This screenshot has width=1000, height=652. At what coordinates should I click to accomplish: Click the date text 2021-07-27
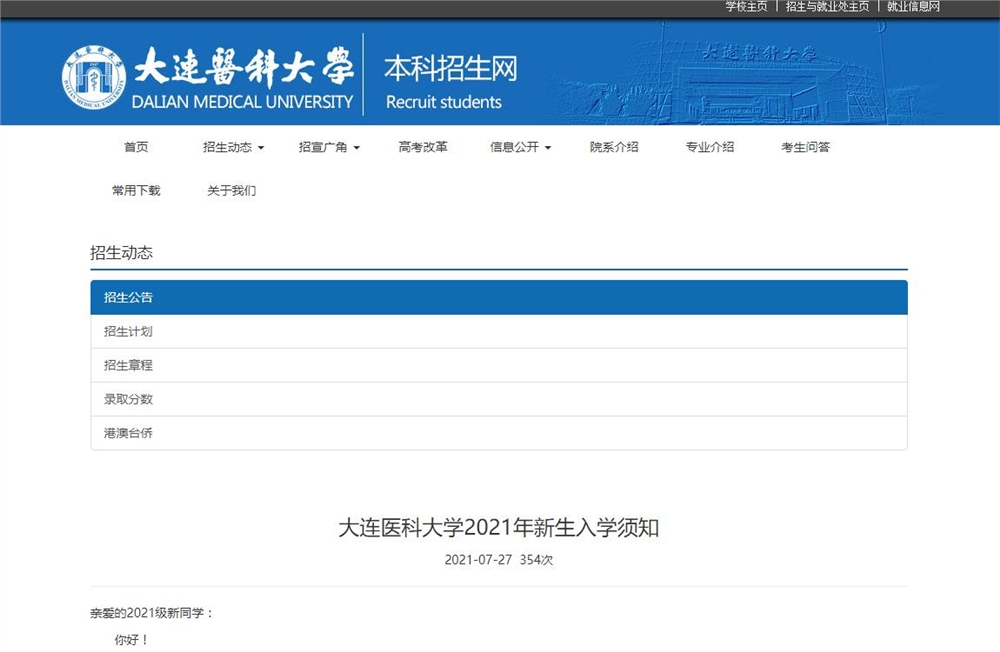coord(478,559)
